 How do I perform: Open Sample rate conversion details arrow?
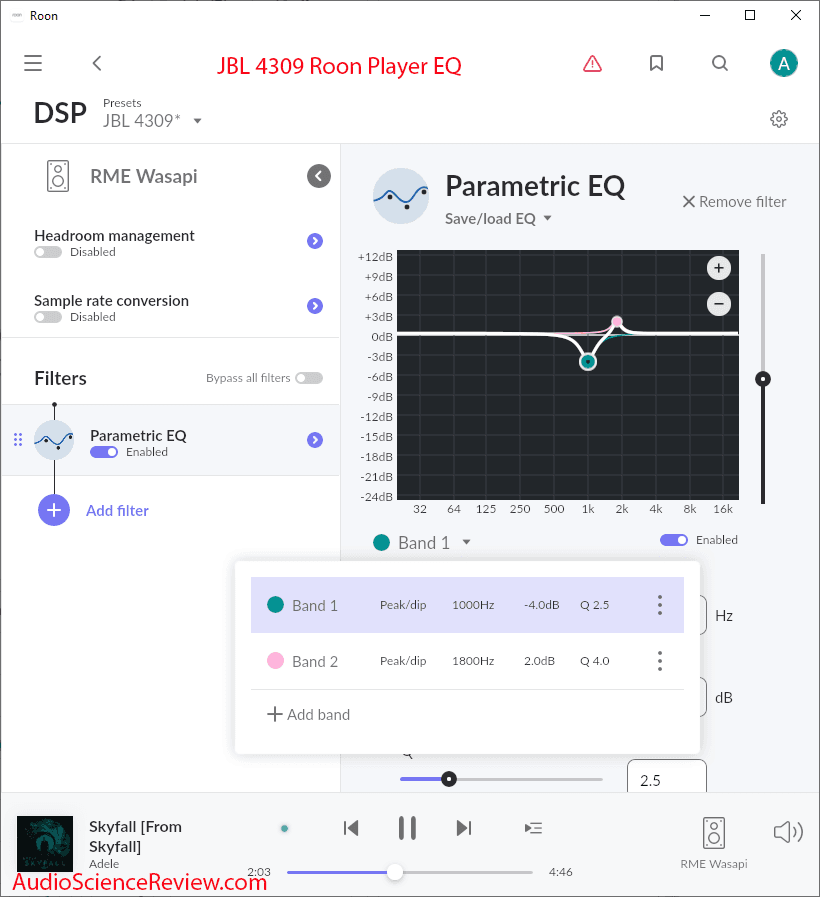point(315,306)
